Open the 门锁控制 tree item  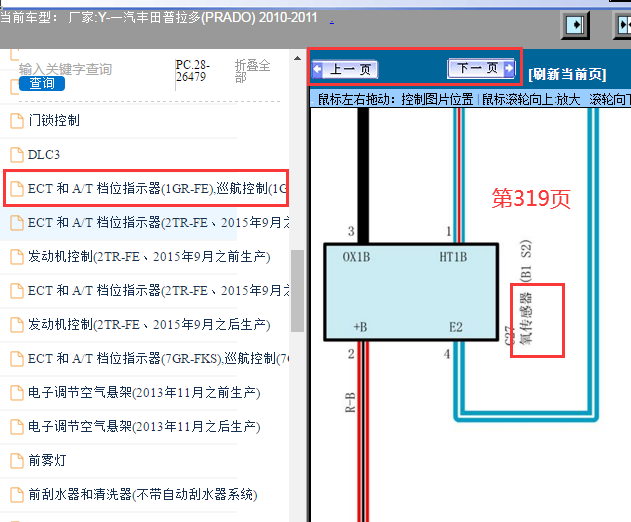coord(54,120)
